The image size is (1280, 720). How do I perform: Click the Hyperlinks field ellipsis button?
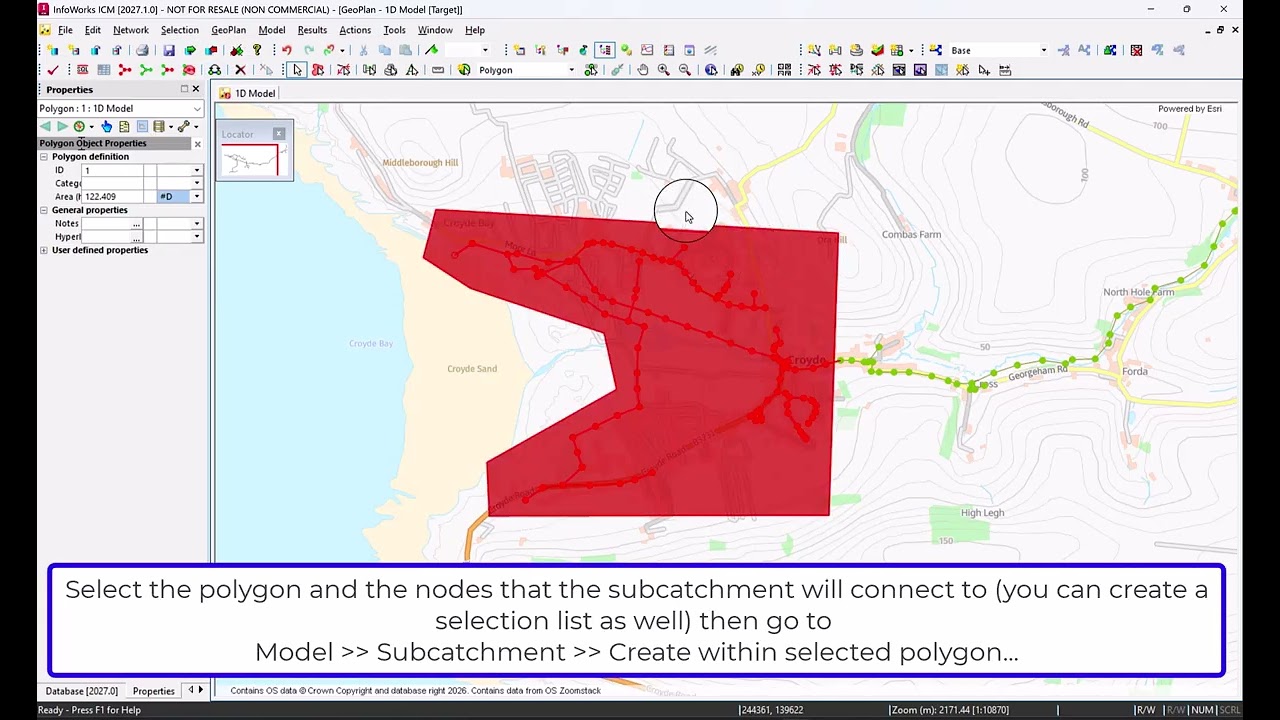coord(137,237)
